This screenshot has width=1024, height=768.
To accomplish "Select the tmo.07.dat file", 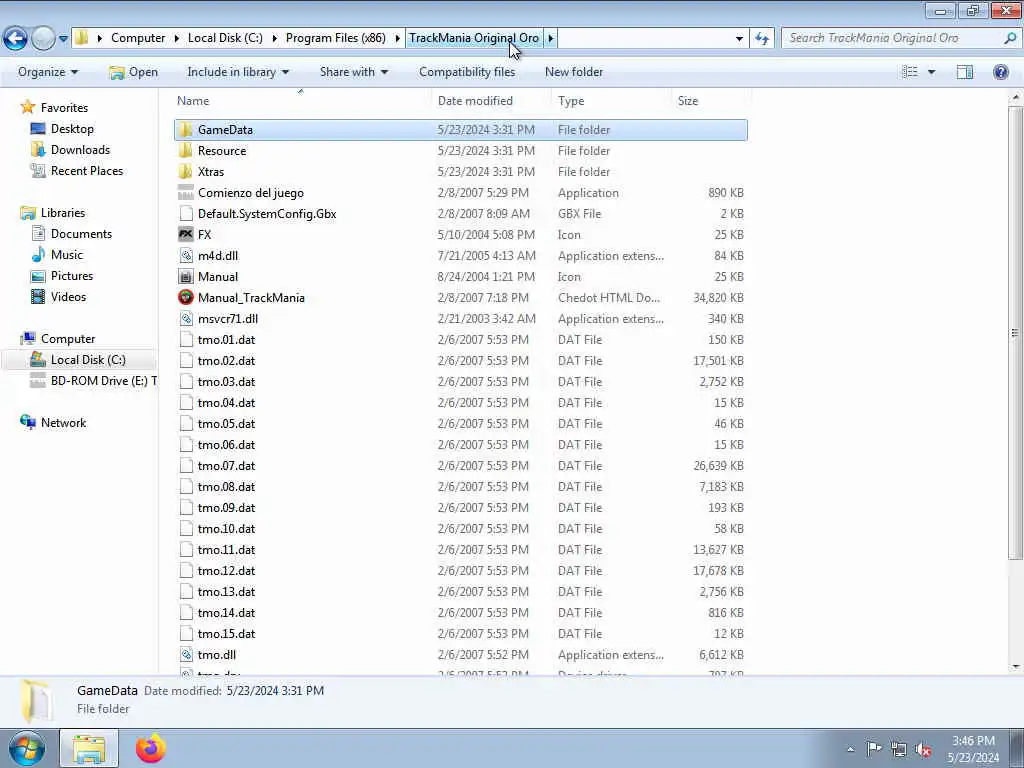I will pyautogui.click(x=460, y=466).
